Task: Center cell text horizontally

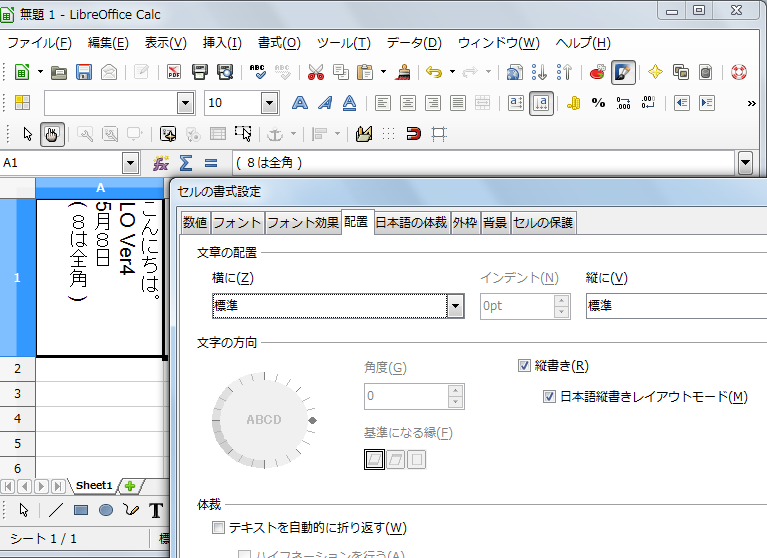Action: coord(407,103)
